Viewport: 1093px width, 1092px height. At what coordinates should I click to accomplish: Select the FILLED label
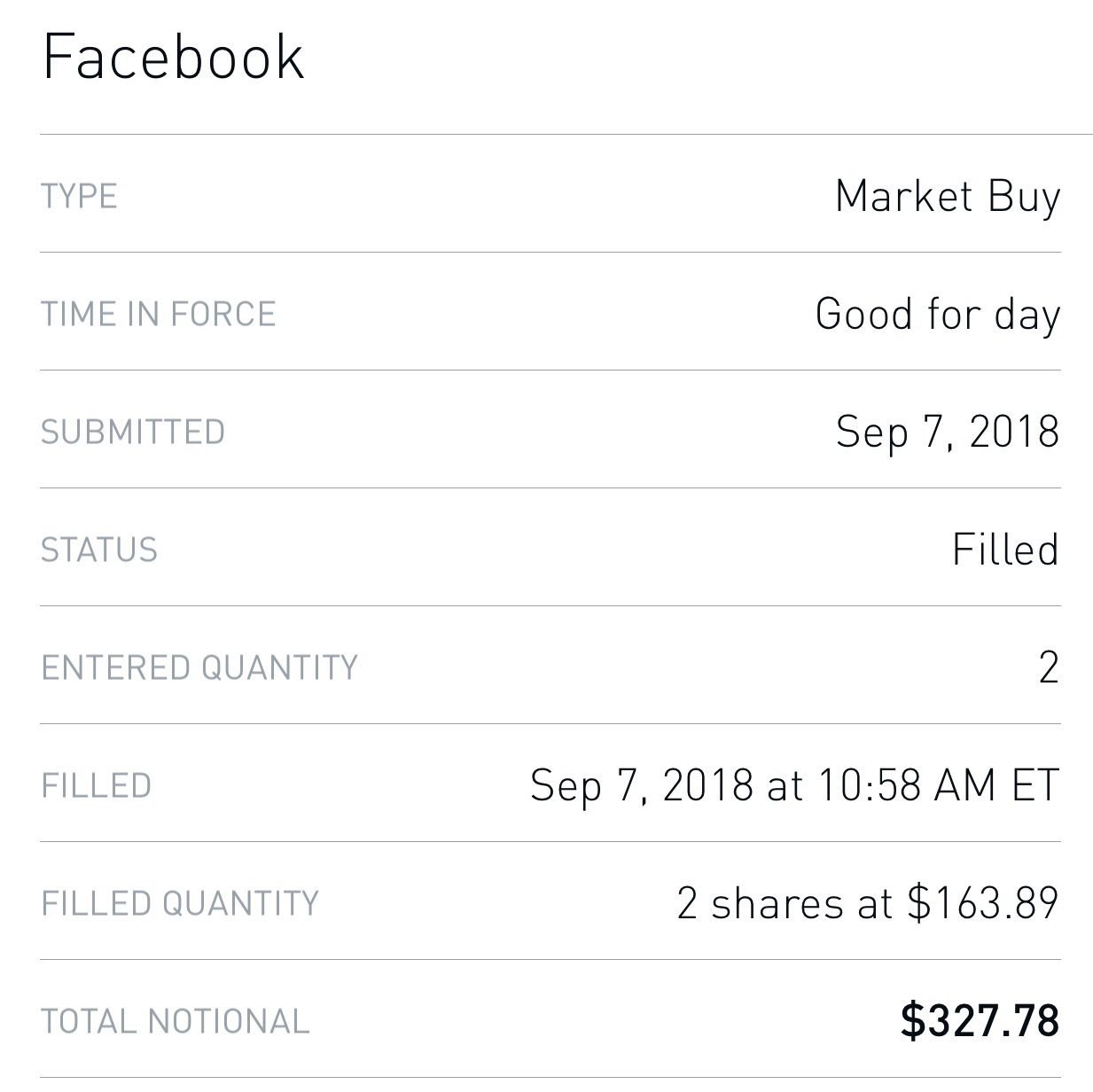click(x=97, y=785)
